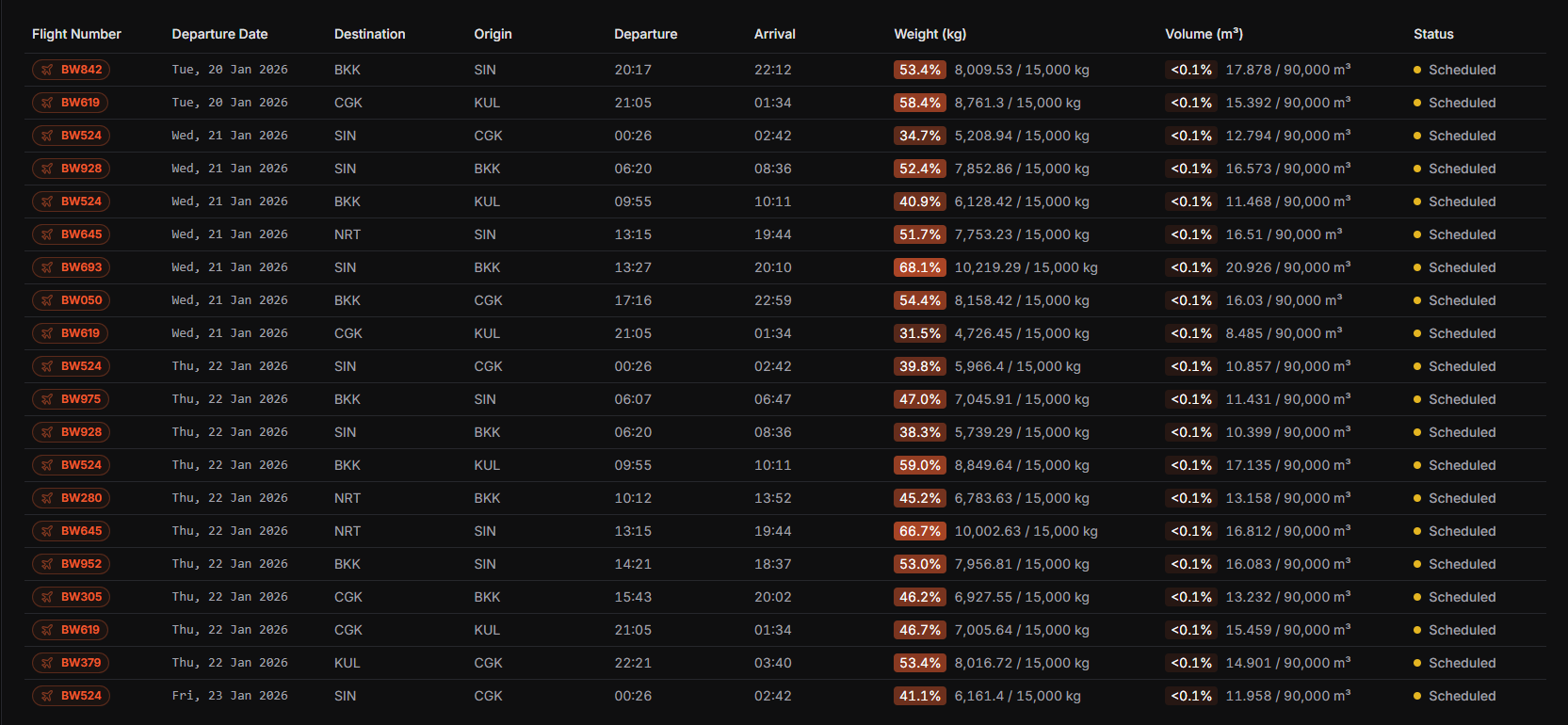Click the Departure column header

pos(645,34)
